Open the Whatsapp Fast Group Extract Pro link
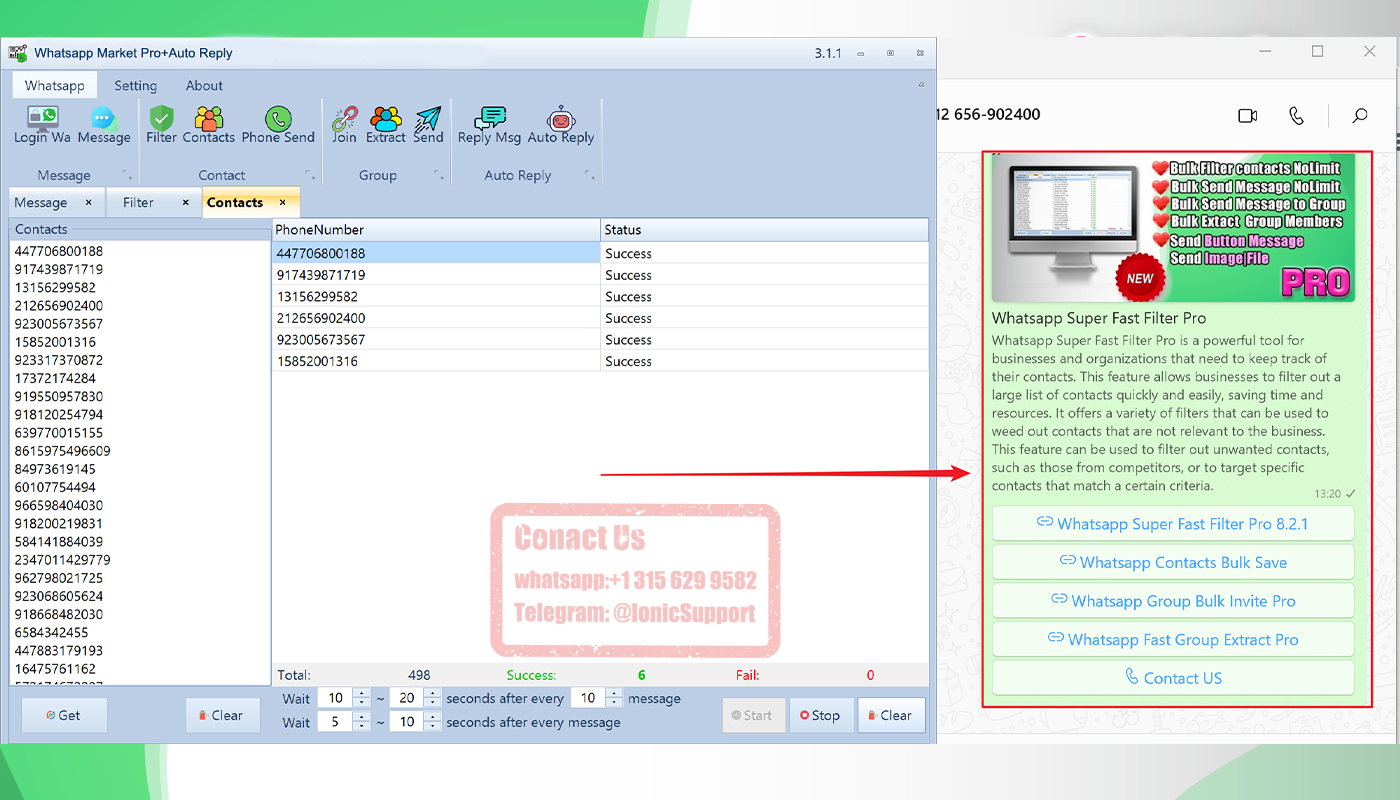 click(1173, 639)
